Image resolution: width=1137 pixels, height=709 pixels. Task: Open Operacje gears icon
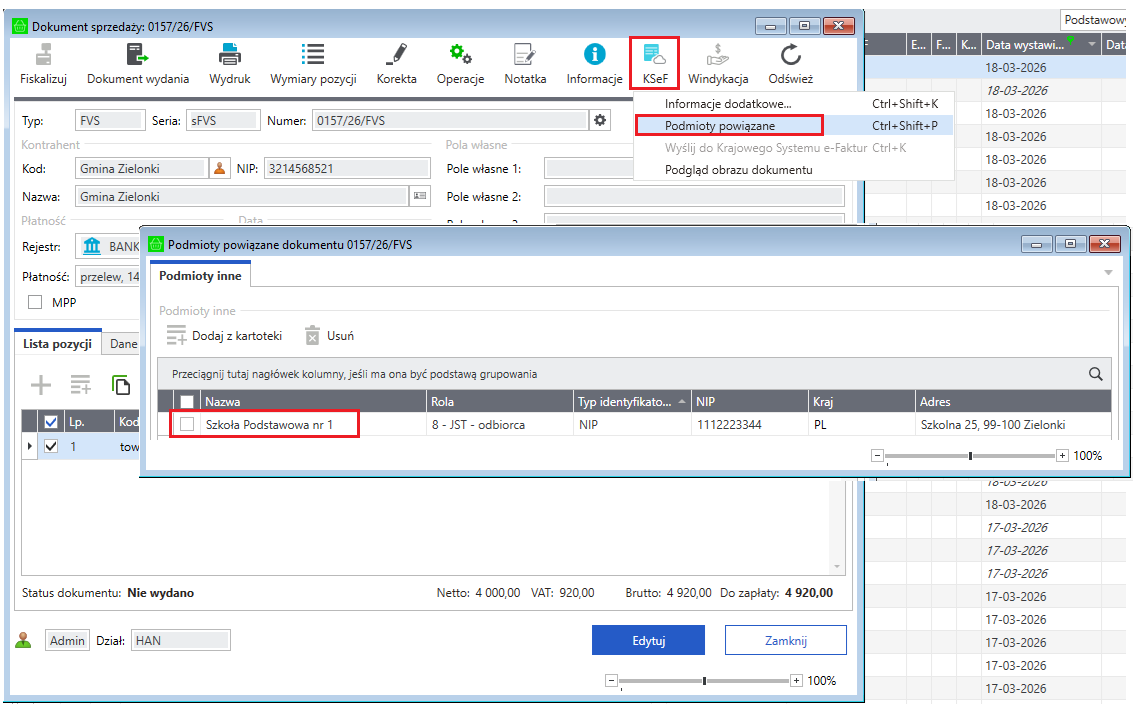click(x=460, y=64)
